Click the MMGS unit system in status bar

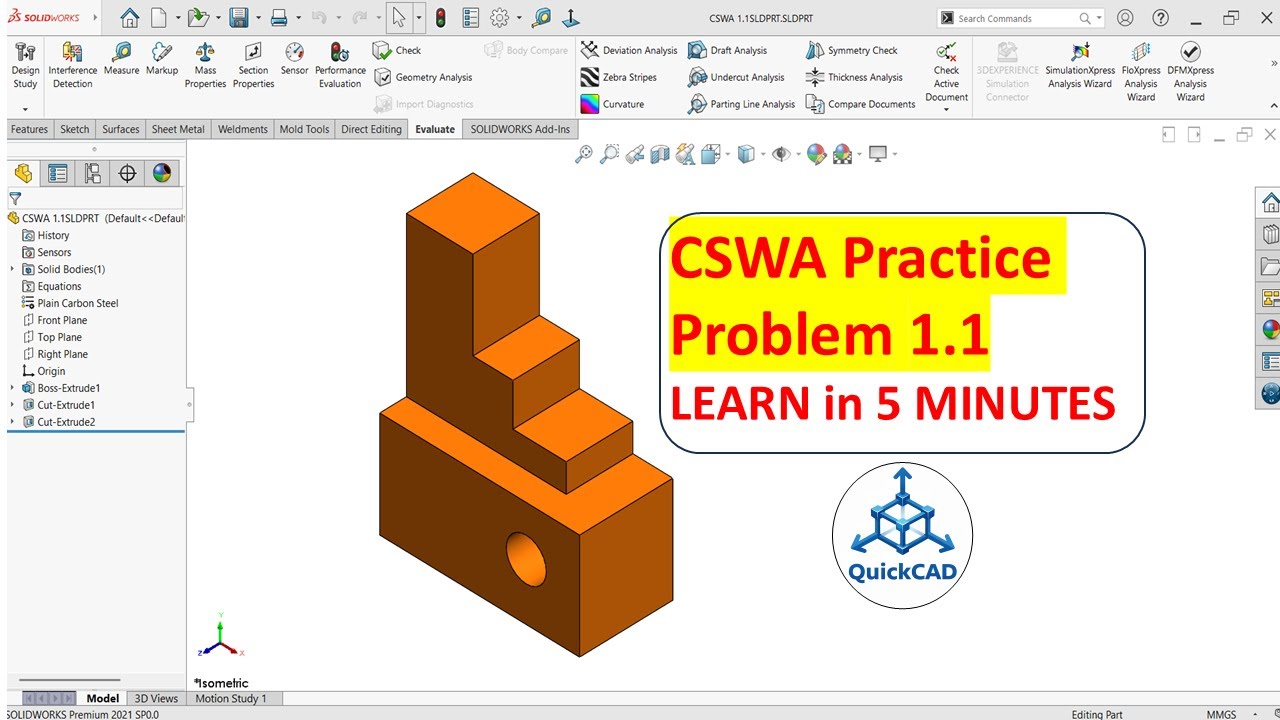(1220, 714)
